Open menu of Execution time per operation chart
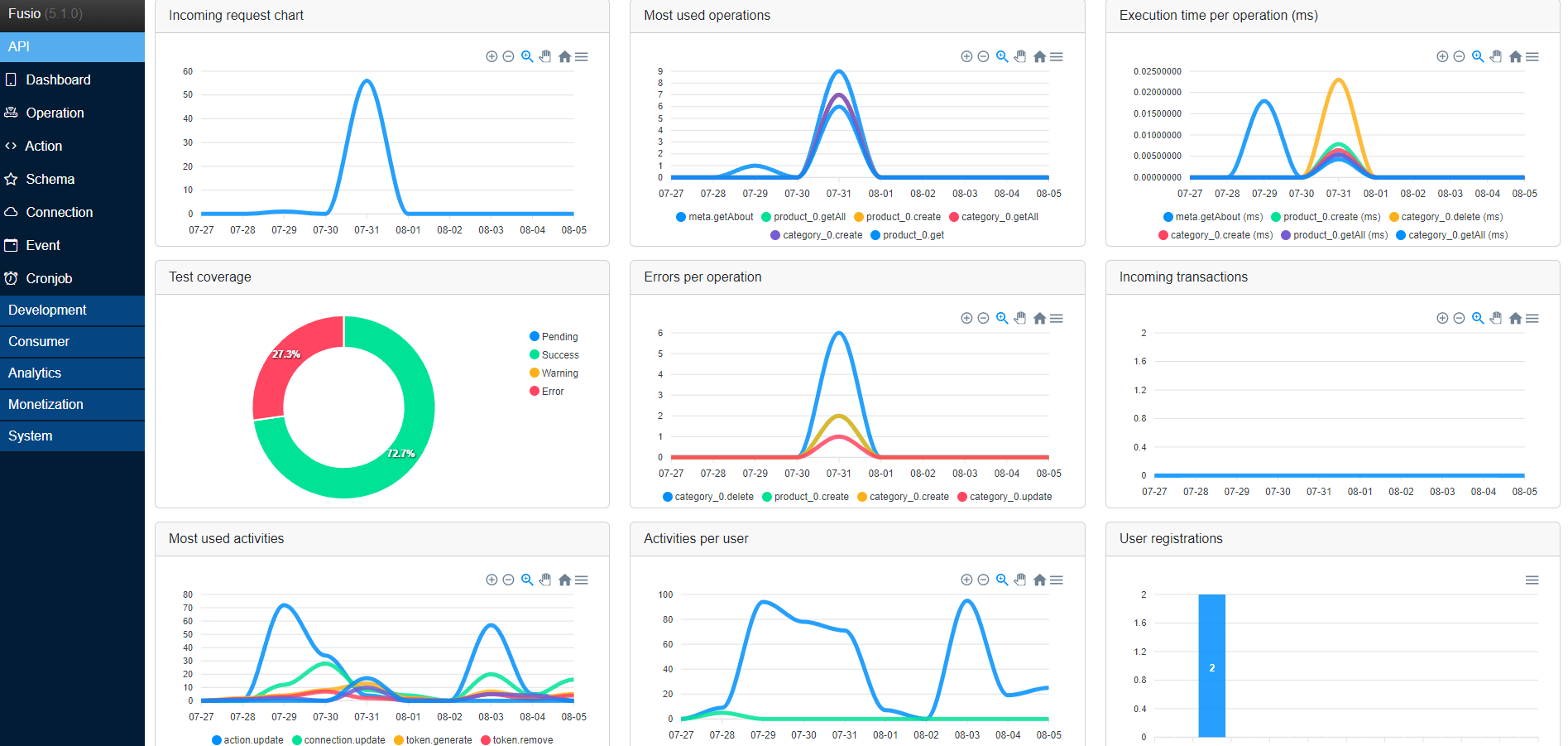This screenshot has height=746, width=1568. pyautogui.click(x=1532, y=56)
